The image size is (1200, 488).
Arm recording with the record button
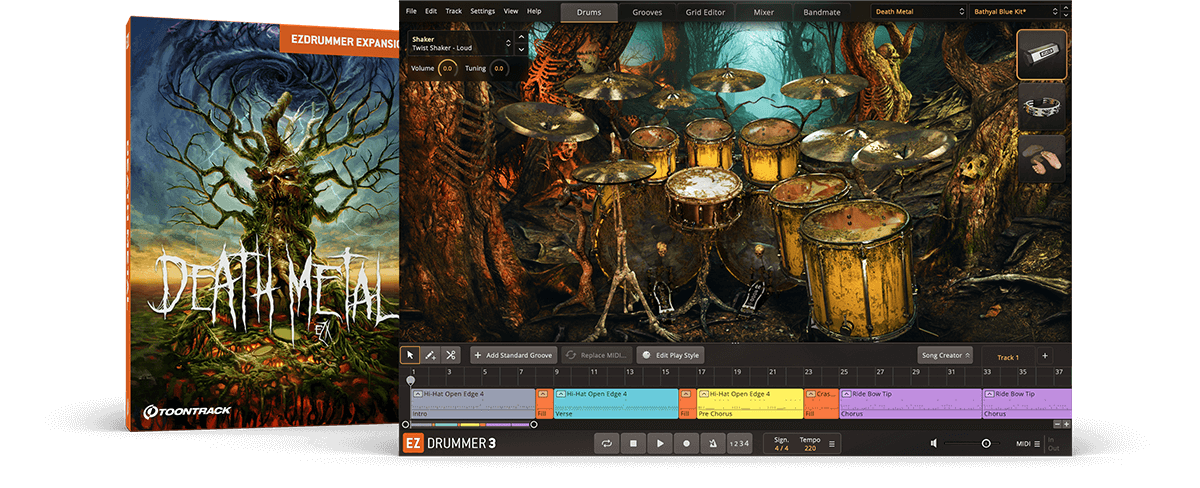point(686,443)
